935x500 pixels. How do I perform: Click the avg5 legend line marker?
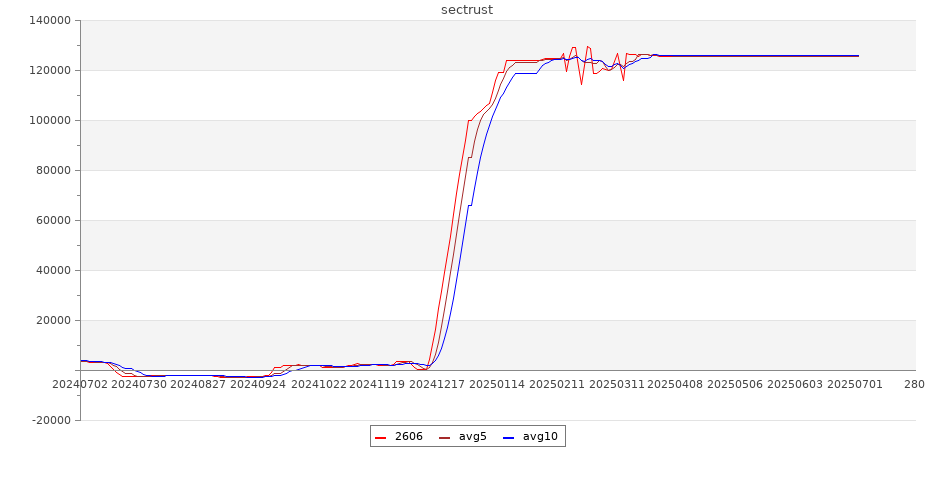tap(445, 437)
